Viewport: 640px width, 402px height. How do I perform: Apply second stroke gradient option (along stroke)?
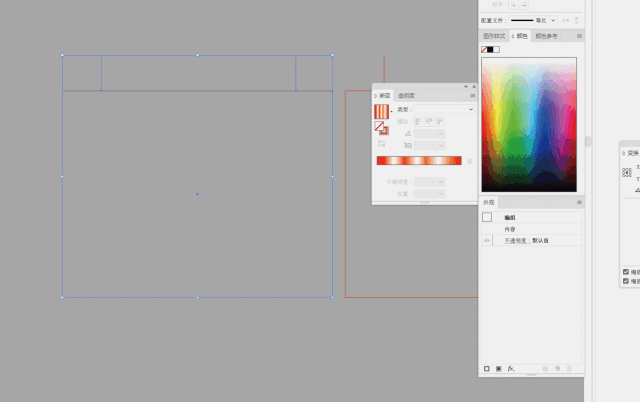point(429,122)
